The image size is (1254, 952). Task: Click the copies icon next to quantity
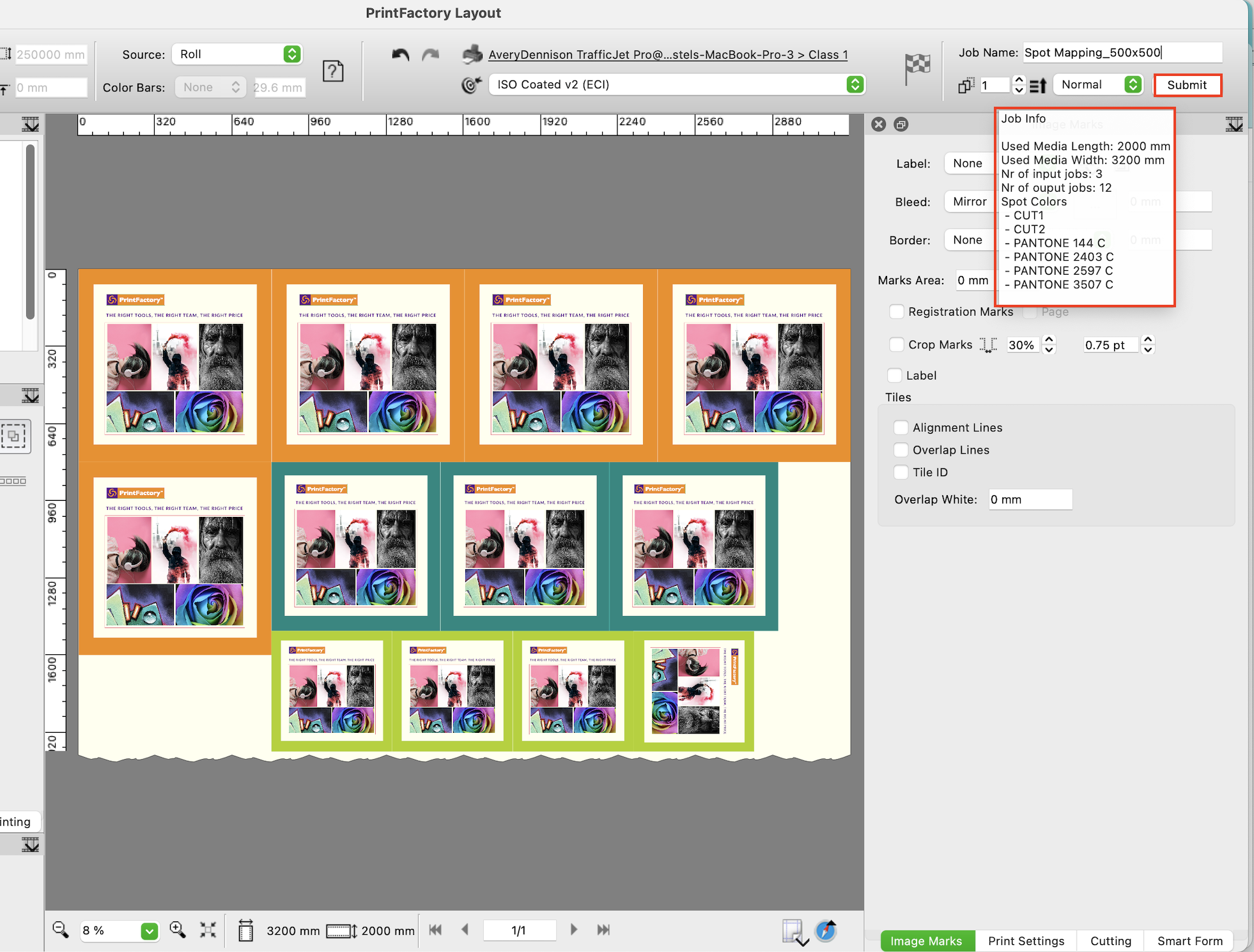(x=966, y=85)
